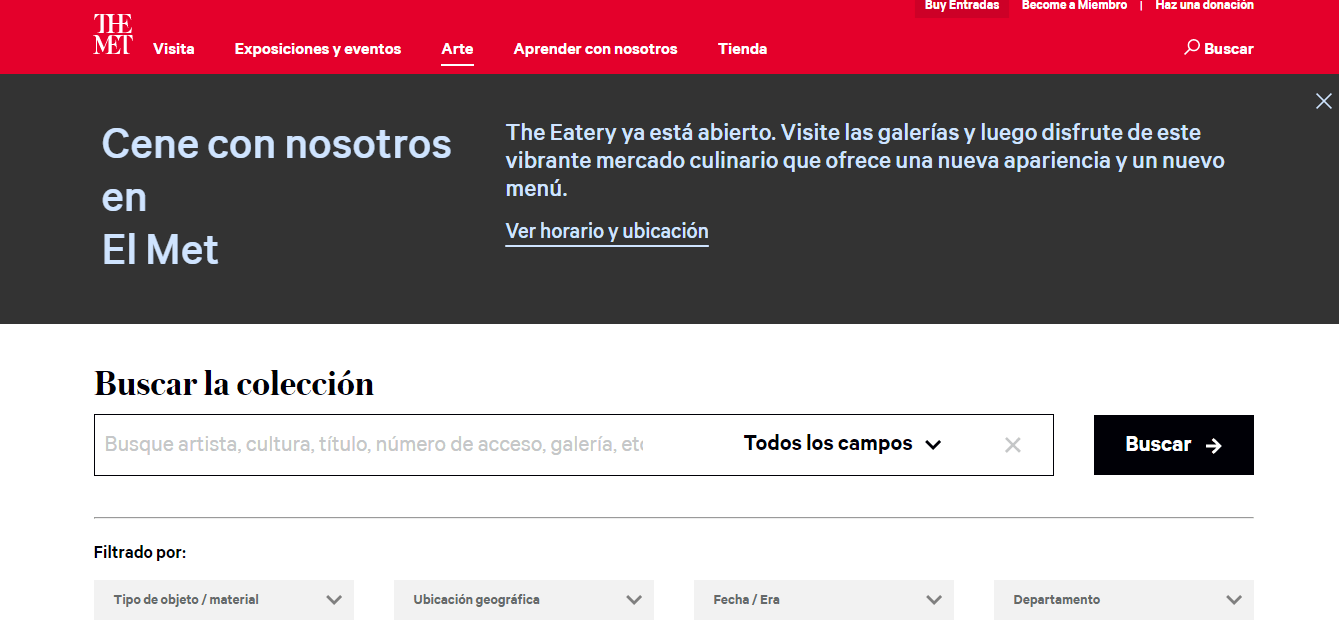Screen dimensions: 1339x641
Task: Click the black Buscar submit button
Action: click(1174, 445)
